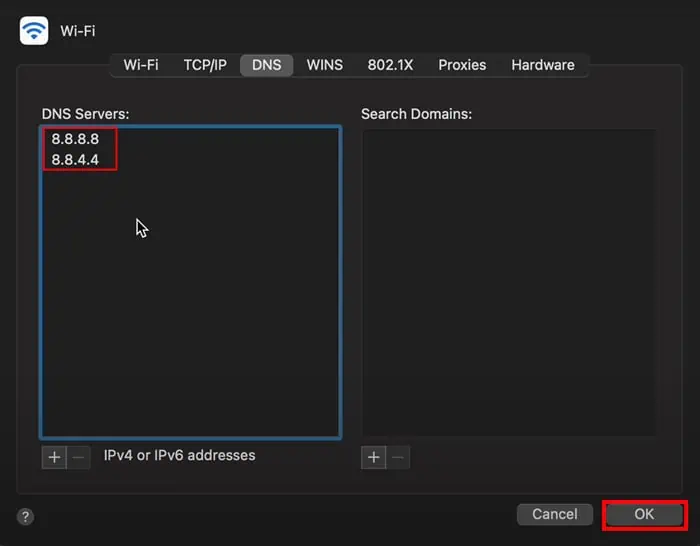
Task: Open the WINS tab
Action: pyautogui.click(x=324, y=65)
